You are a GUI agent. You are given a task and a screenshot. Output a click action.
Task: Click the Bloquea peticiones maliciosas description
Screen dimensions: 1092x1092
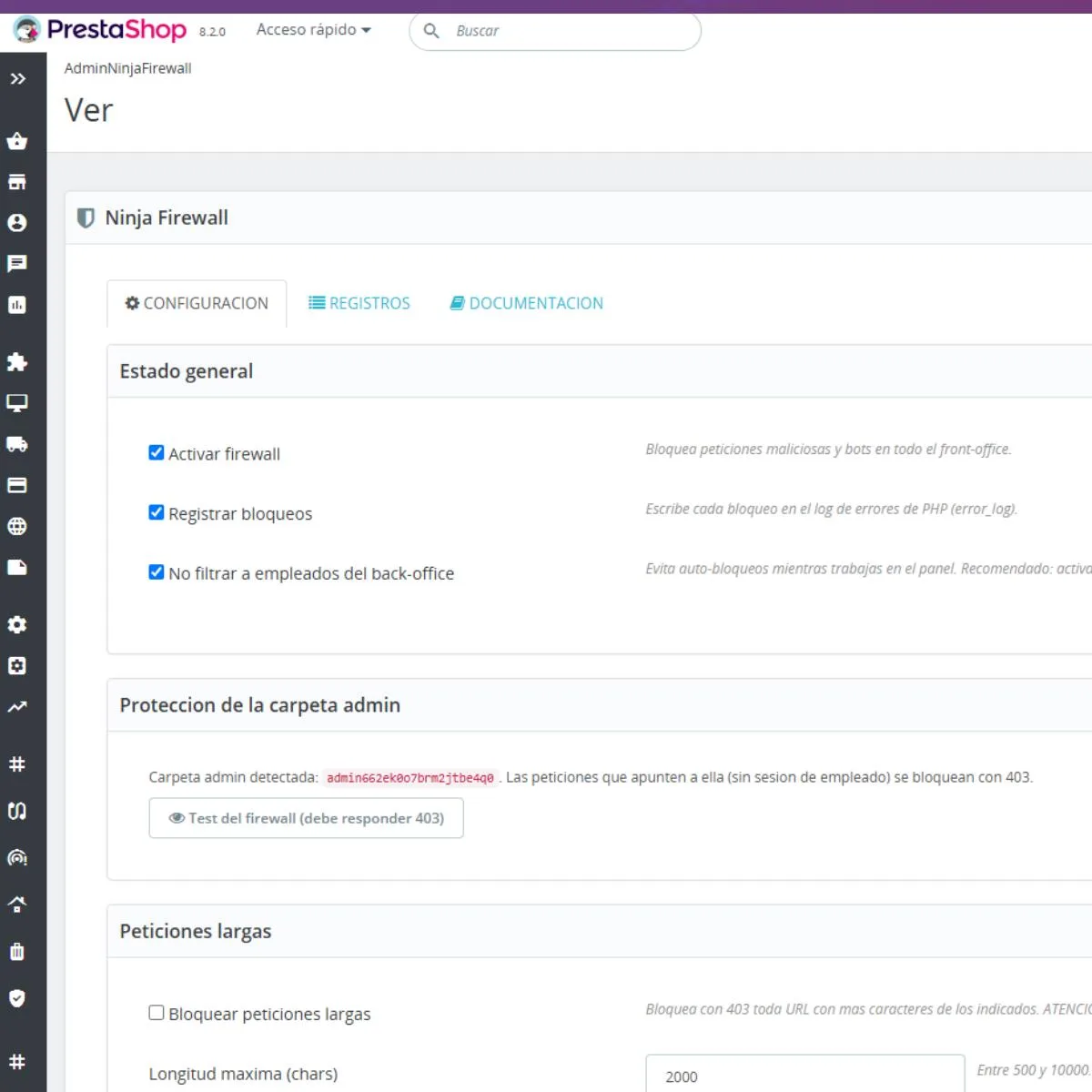click(829, 450)
